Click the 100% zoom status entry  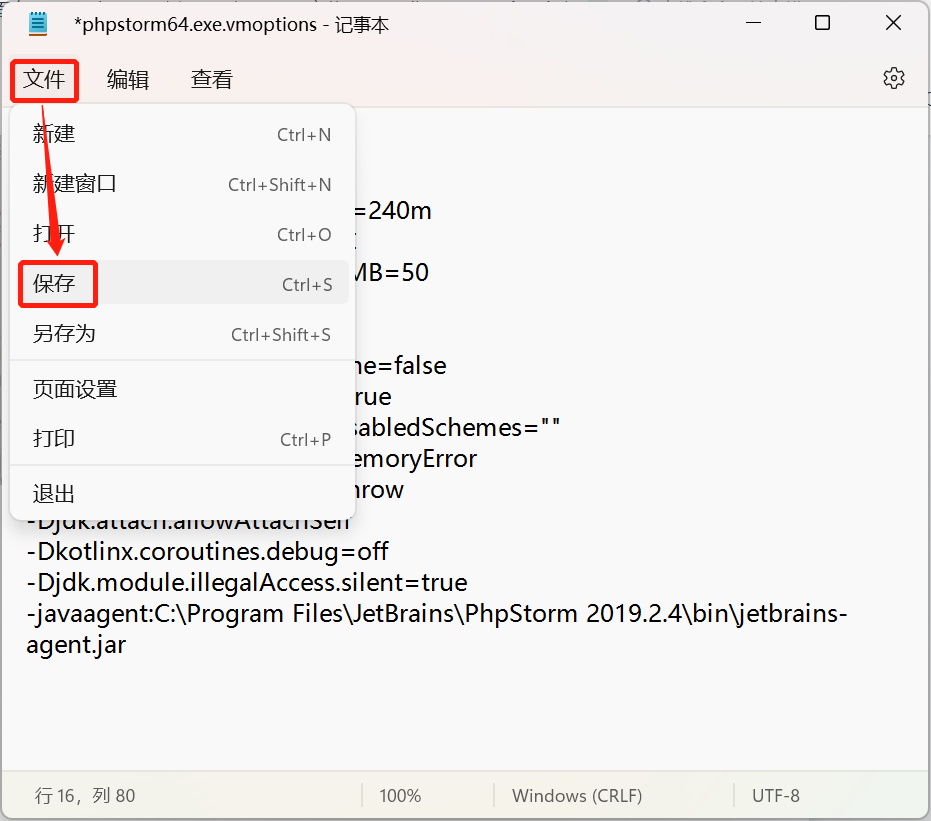coord(400,795)
